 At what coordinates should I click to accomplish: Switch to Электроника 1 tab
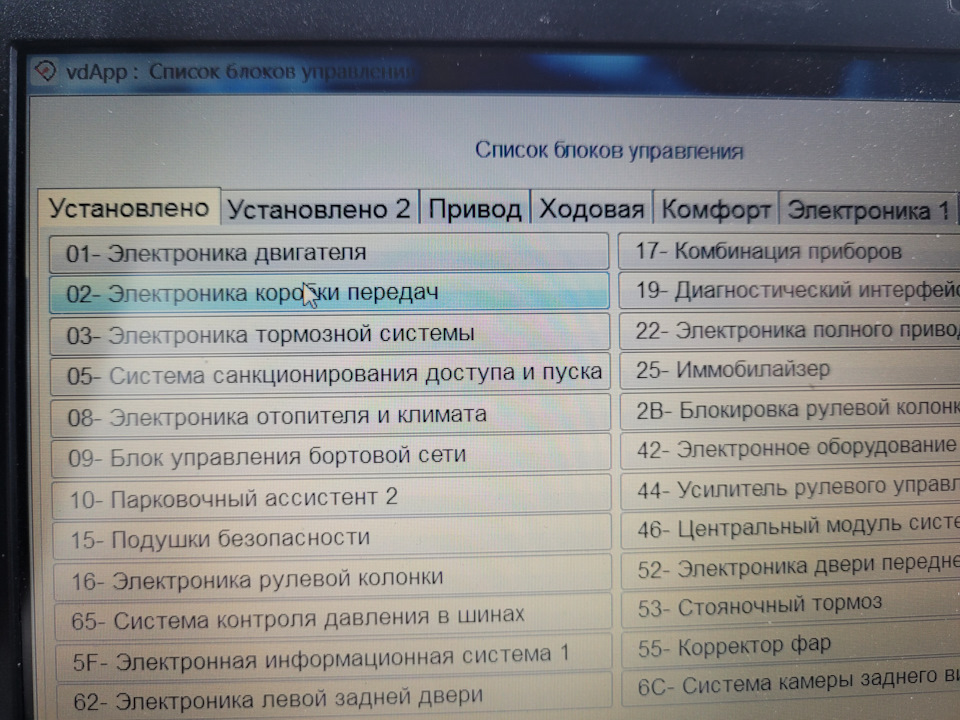(x=869, y=210)
